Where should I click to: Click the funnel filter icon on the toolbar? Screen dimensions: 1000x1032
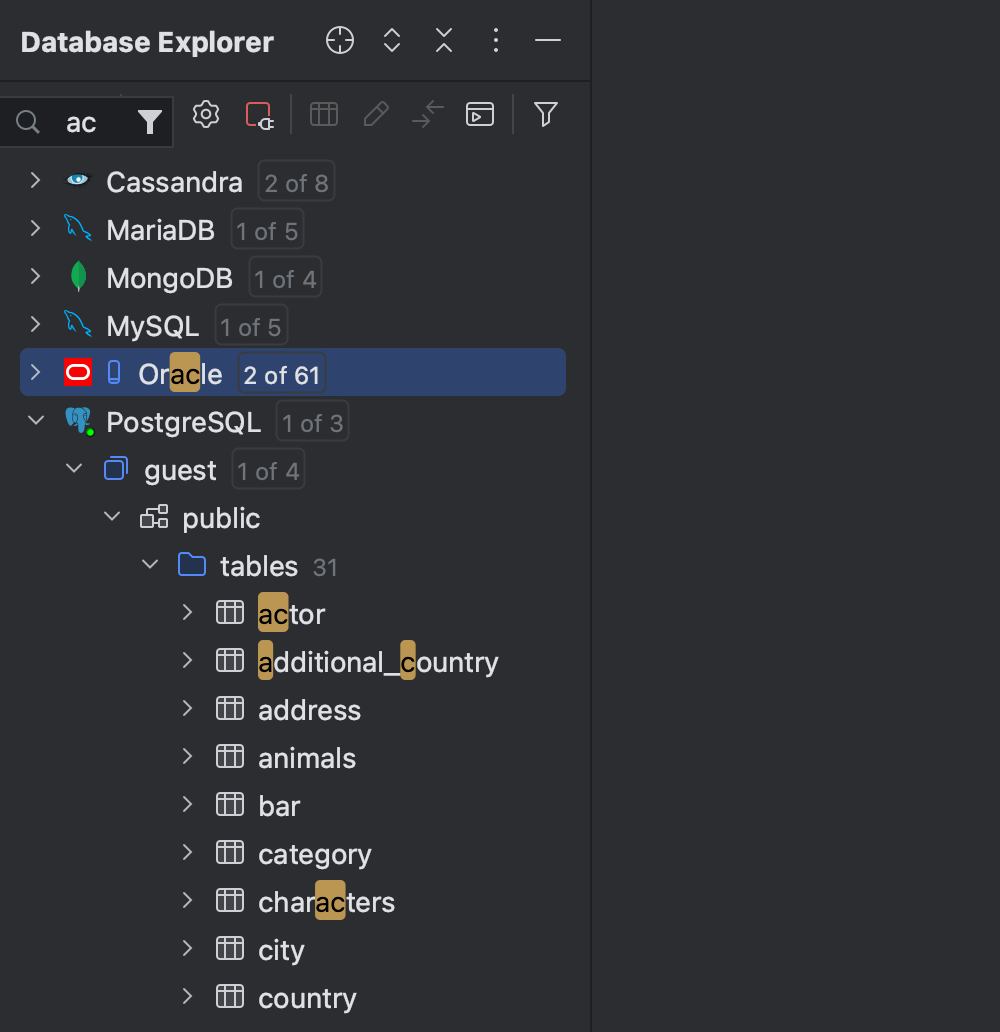tap(545, 114)
